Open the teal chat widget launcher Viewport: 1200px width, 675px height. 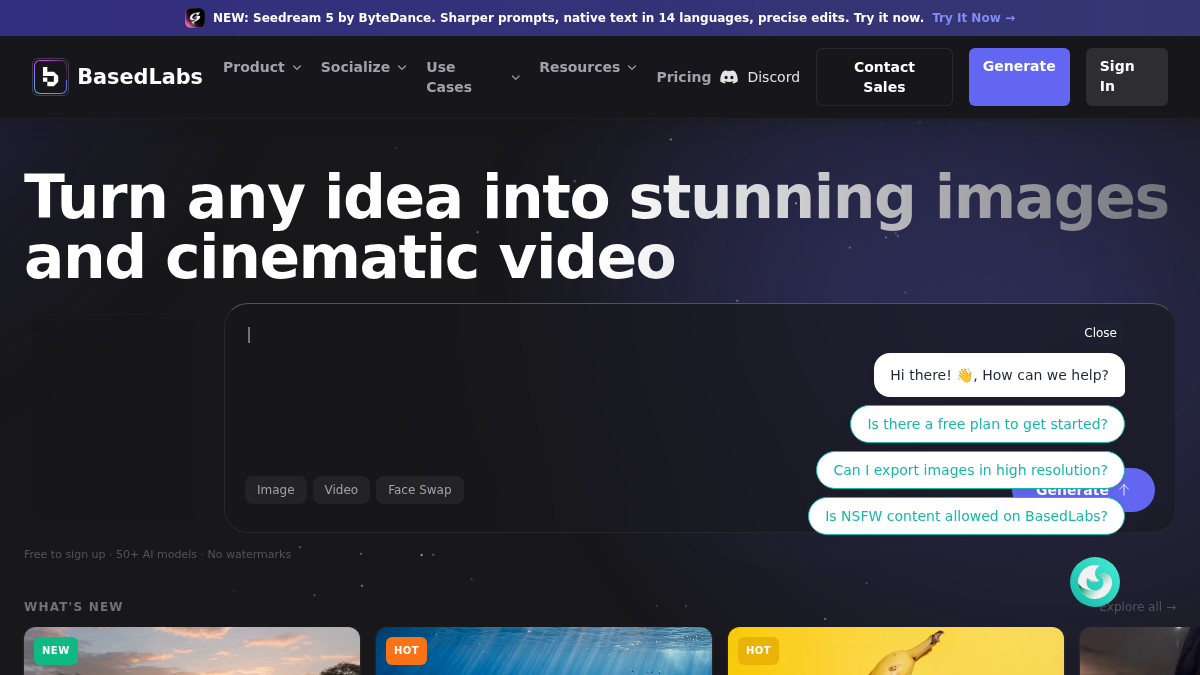tap(1095, 582)
